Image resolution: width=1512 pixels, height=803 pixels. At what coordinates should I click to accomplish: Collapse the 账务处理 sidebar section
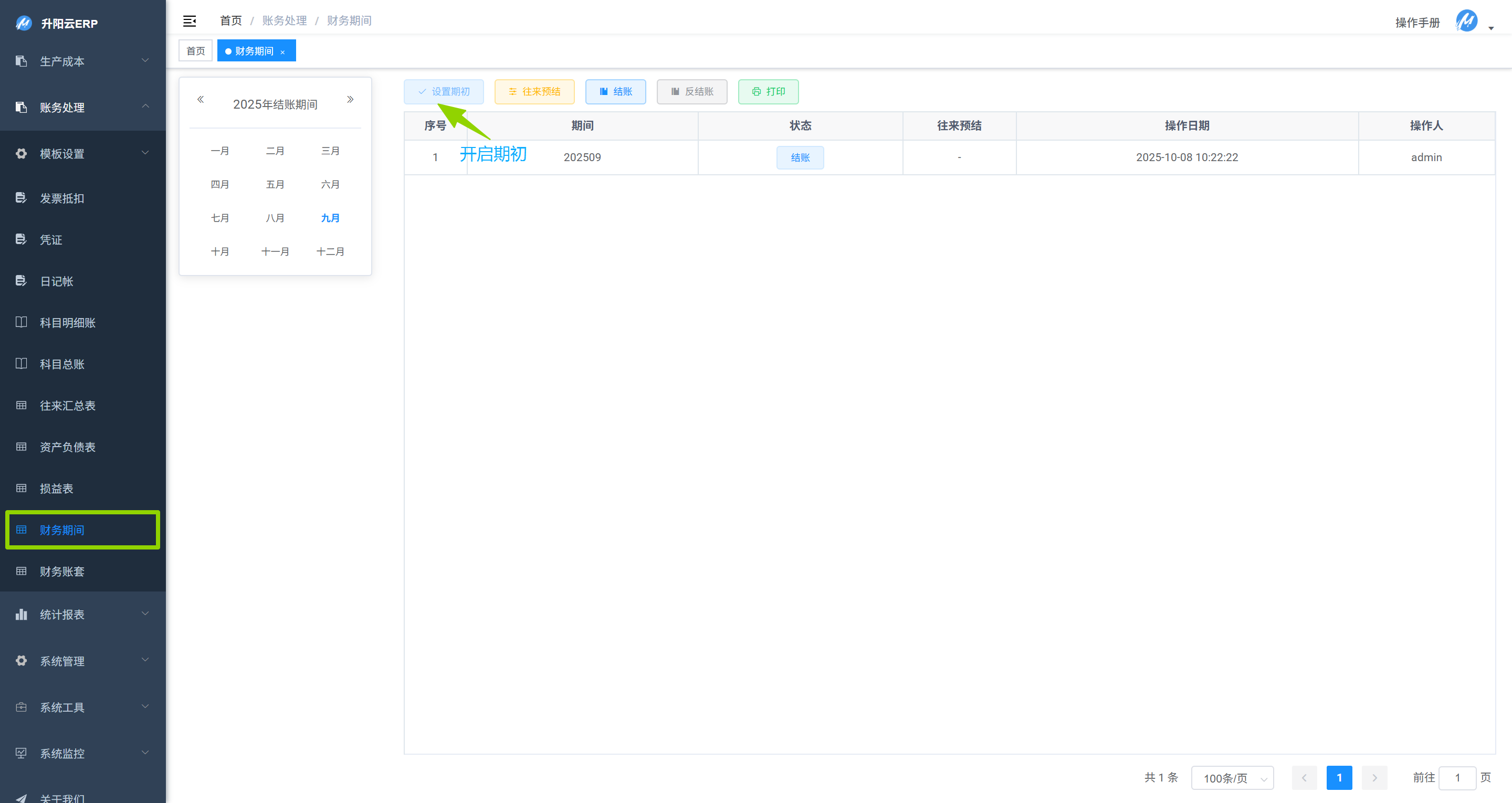pyautogui.click(x=82, y=108)
